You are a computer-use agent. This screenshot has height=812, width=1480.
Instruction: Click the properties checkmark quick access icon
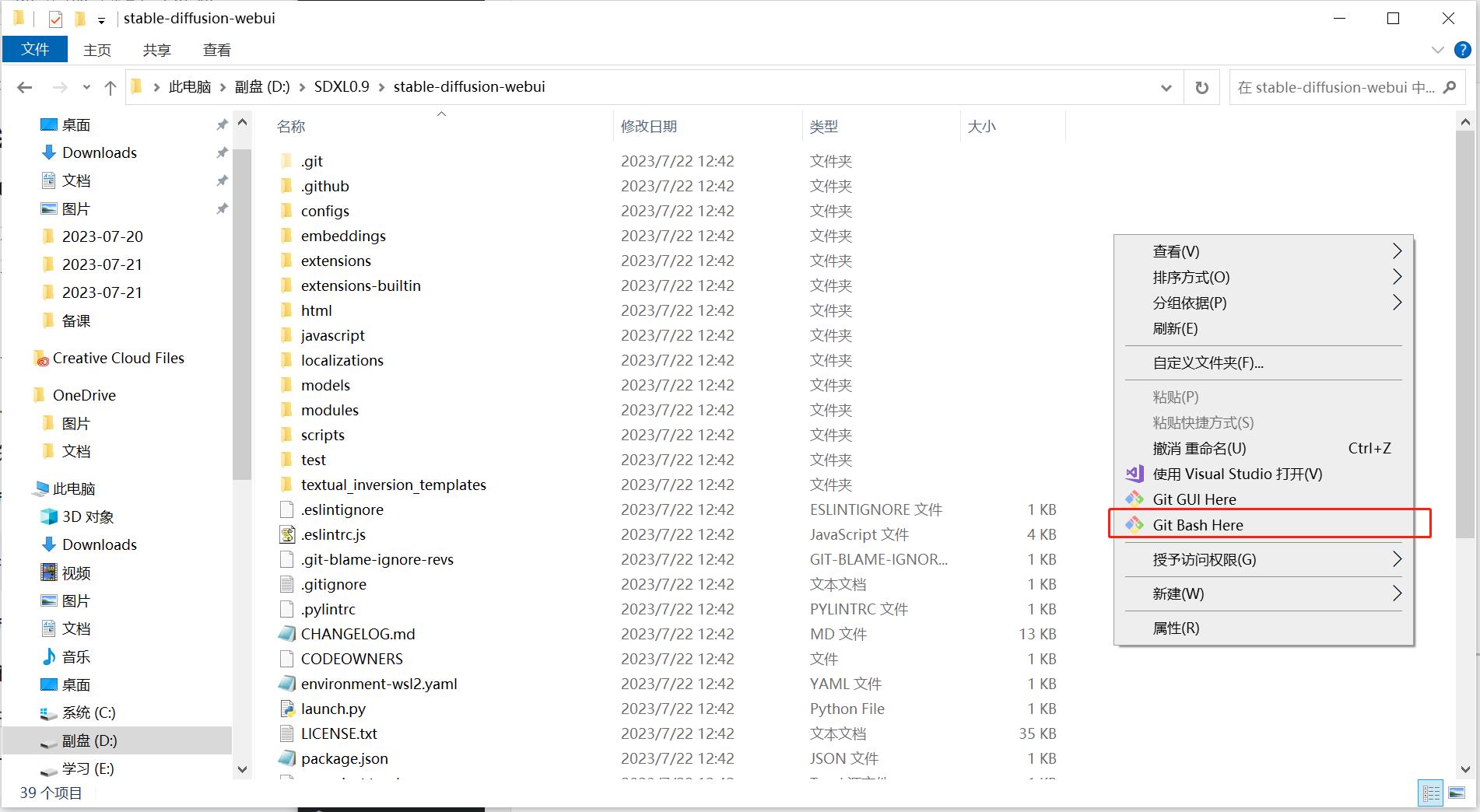55,19
